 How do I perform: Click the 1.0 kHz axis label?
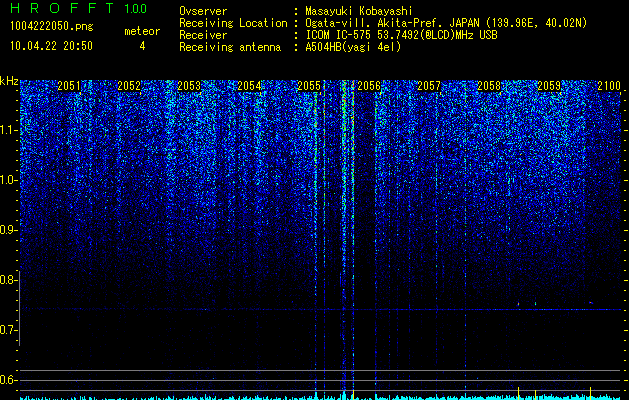click(x=8, y=180)
